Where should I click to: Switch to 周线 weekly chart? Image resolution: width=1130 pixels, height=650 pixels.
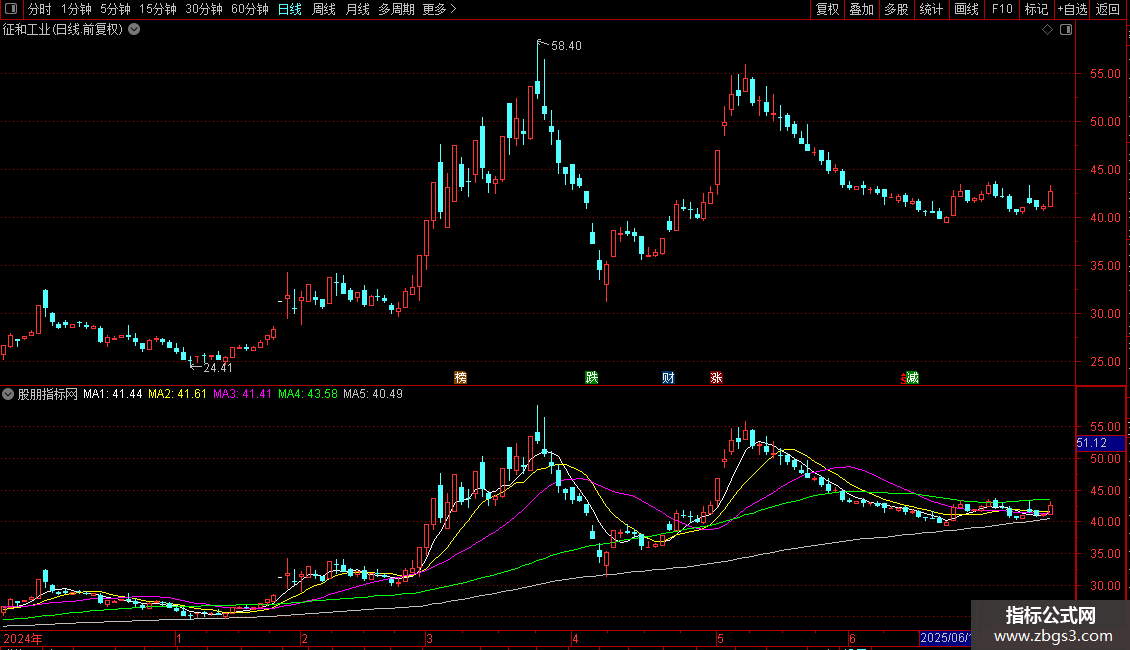point(324,9)
